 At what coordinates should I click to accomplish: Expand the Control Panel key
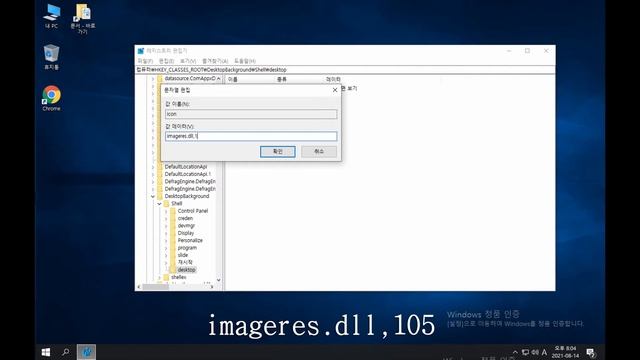[166, 211]
